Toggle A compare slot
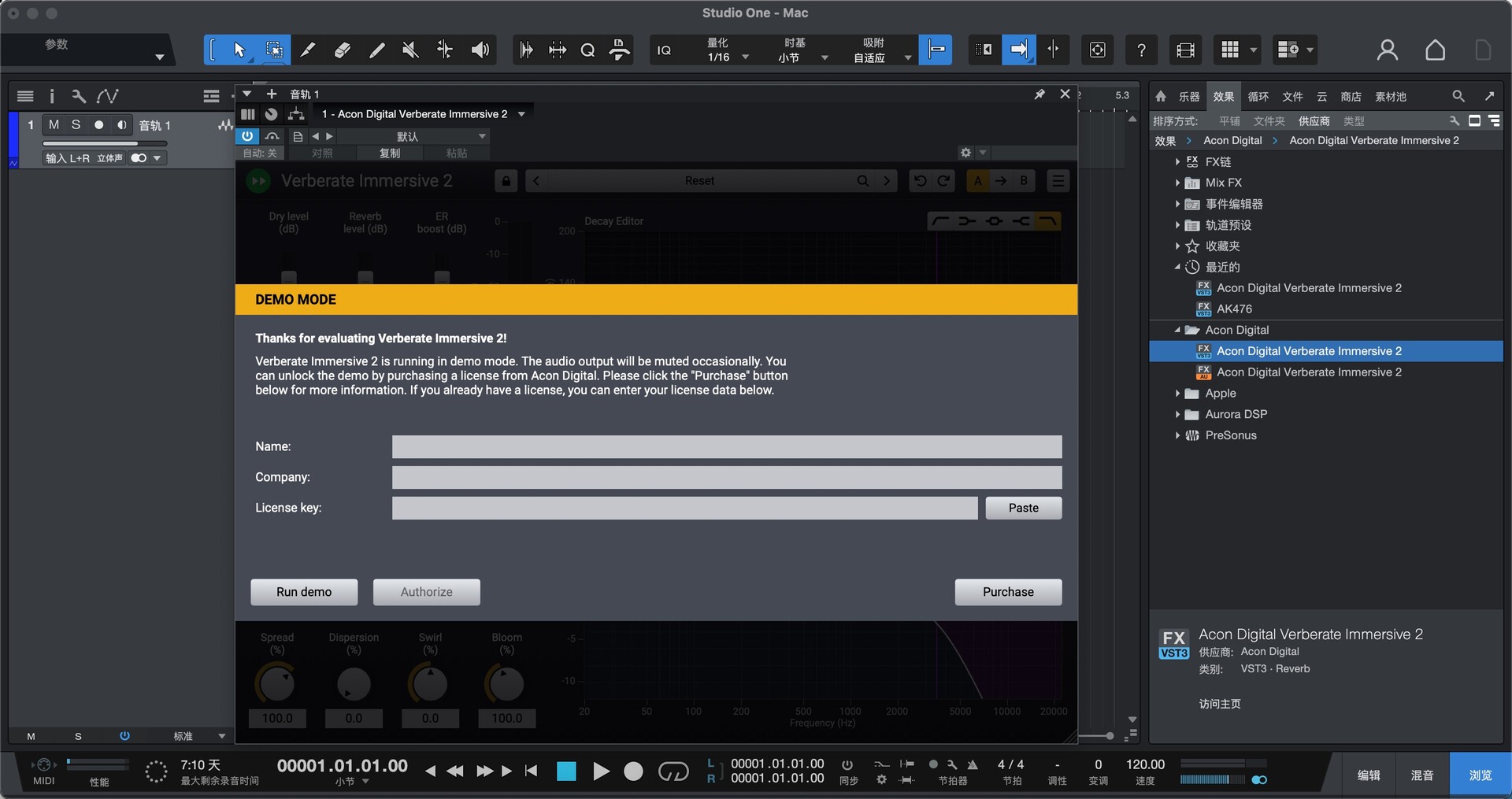 [978, 181]
